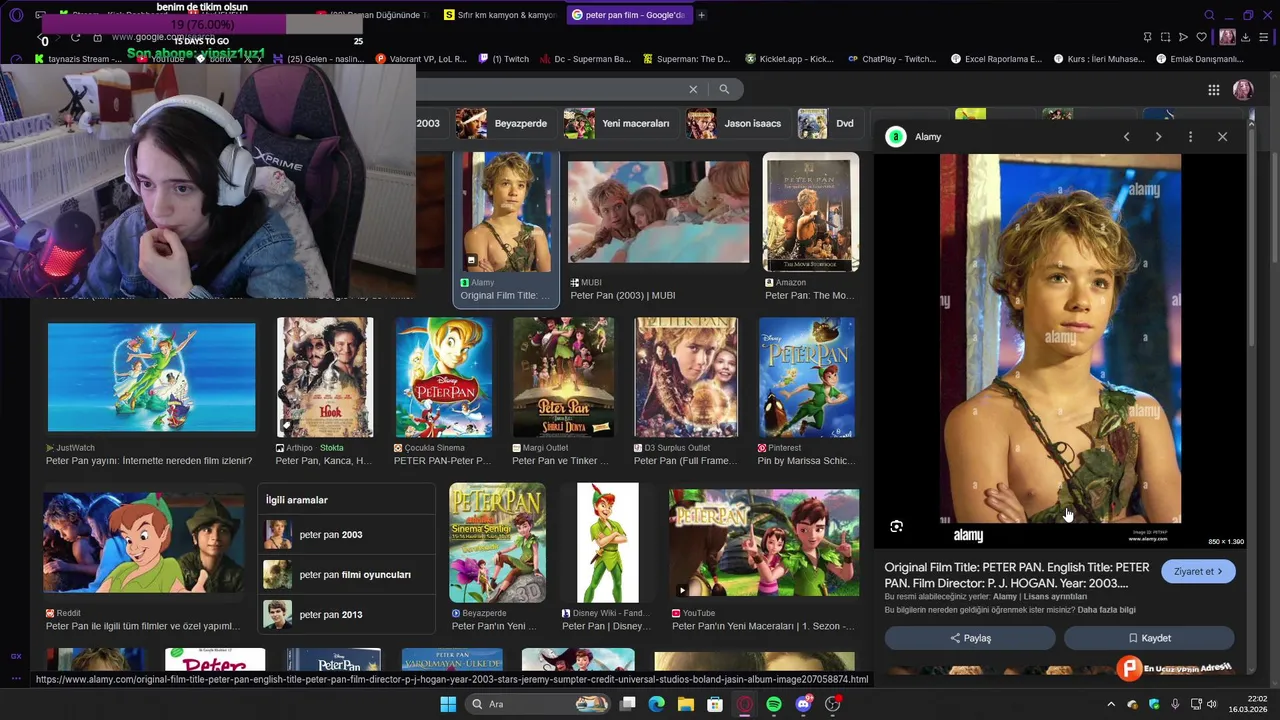Switch to the Sıfır km kamyon tab
This screenshot has height=720, width=1280.
pyautogui.click(x=499, y=15)
